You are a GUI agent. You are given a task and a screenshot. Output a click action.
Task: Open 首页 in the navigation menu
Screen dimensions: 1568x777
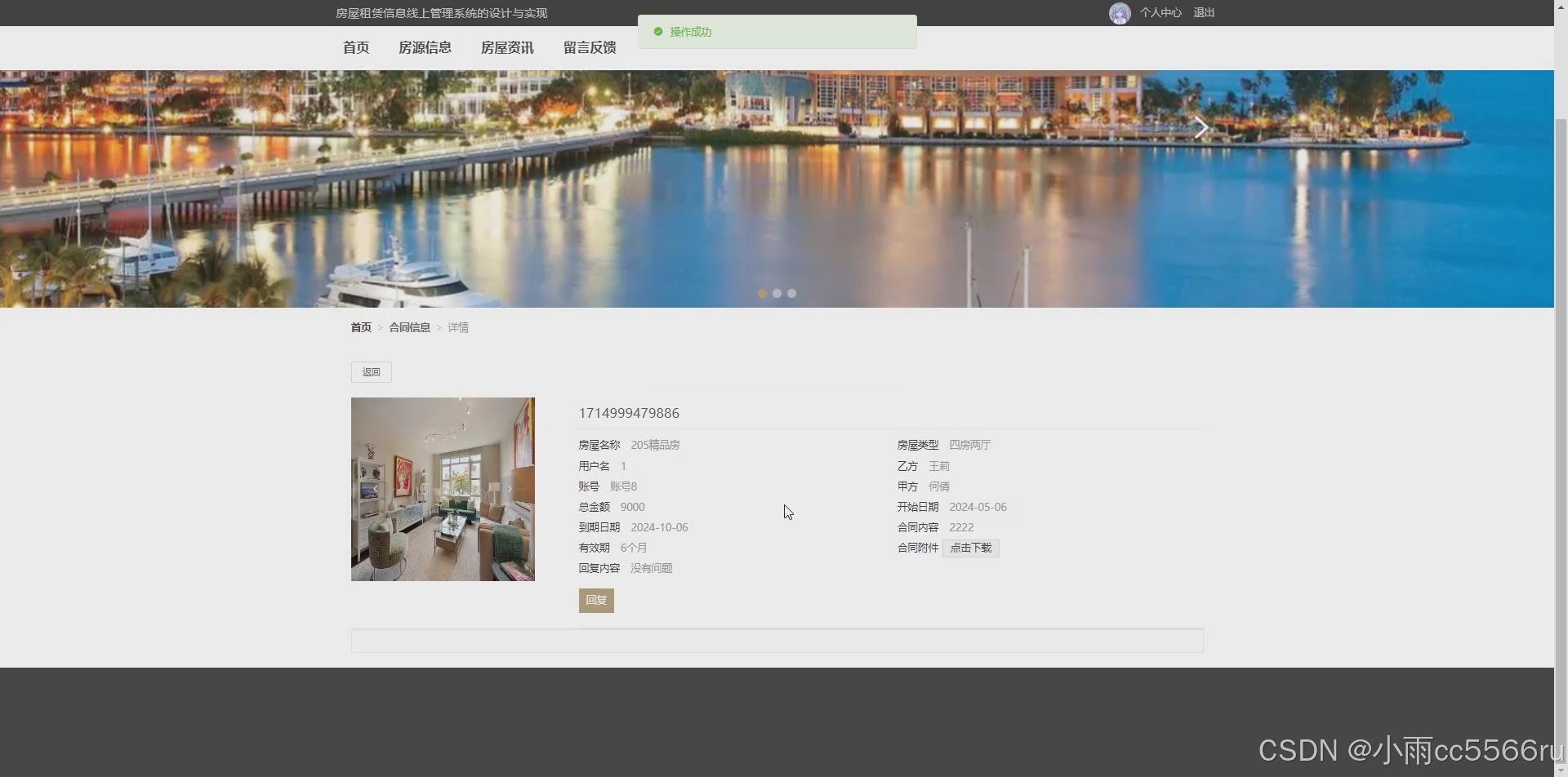(356, 47)
